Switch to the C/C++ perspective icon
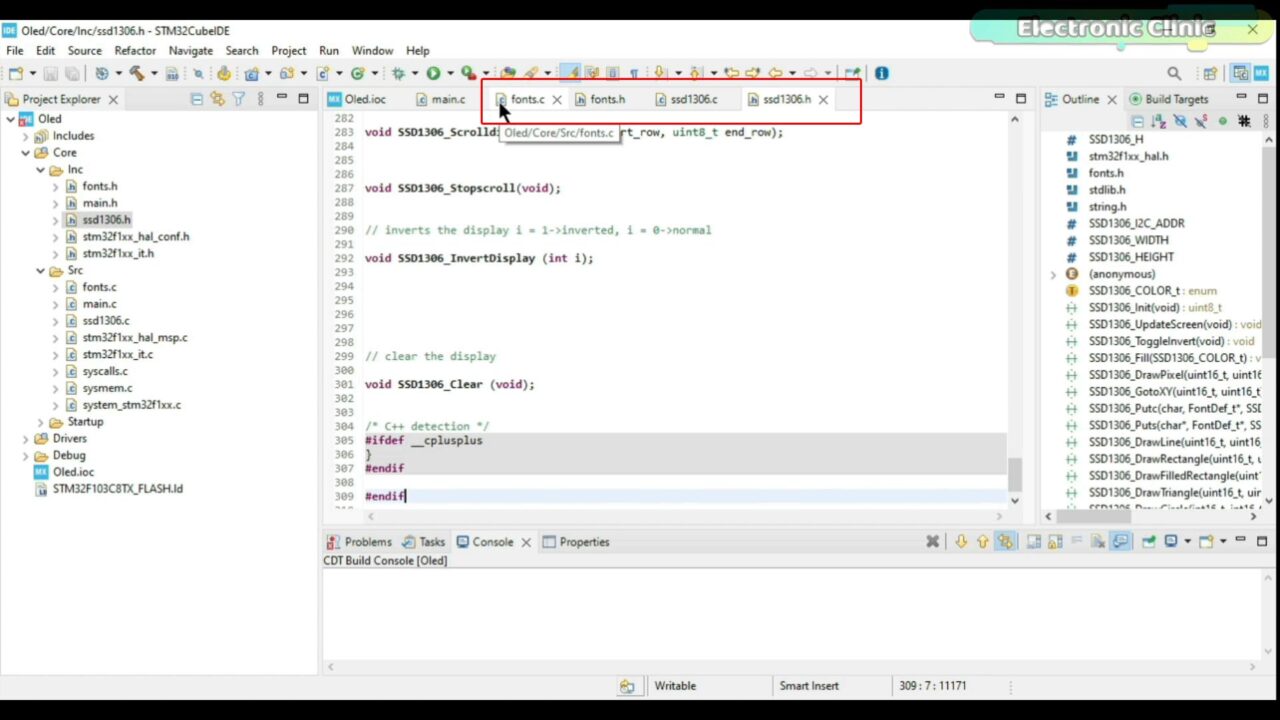 [x=1240, y=73]
